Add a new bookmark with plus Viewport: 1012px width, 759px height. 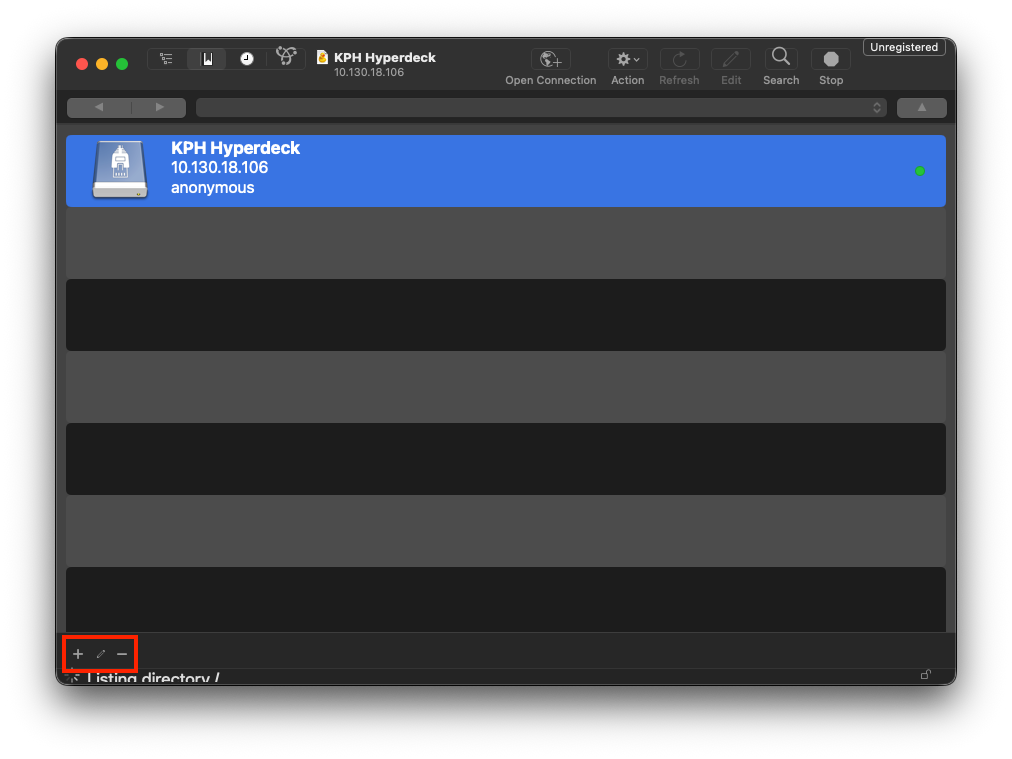tap(78, 654)
